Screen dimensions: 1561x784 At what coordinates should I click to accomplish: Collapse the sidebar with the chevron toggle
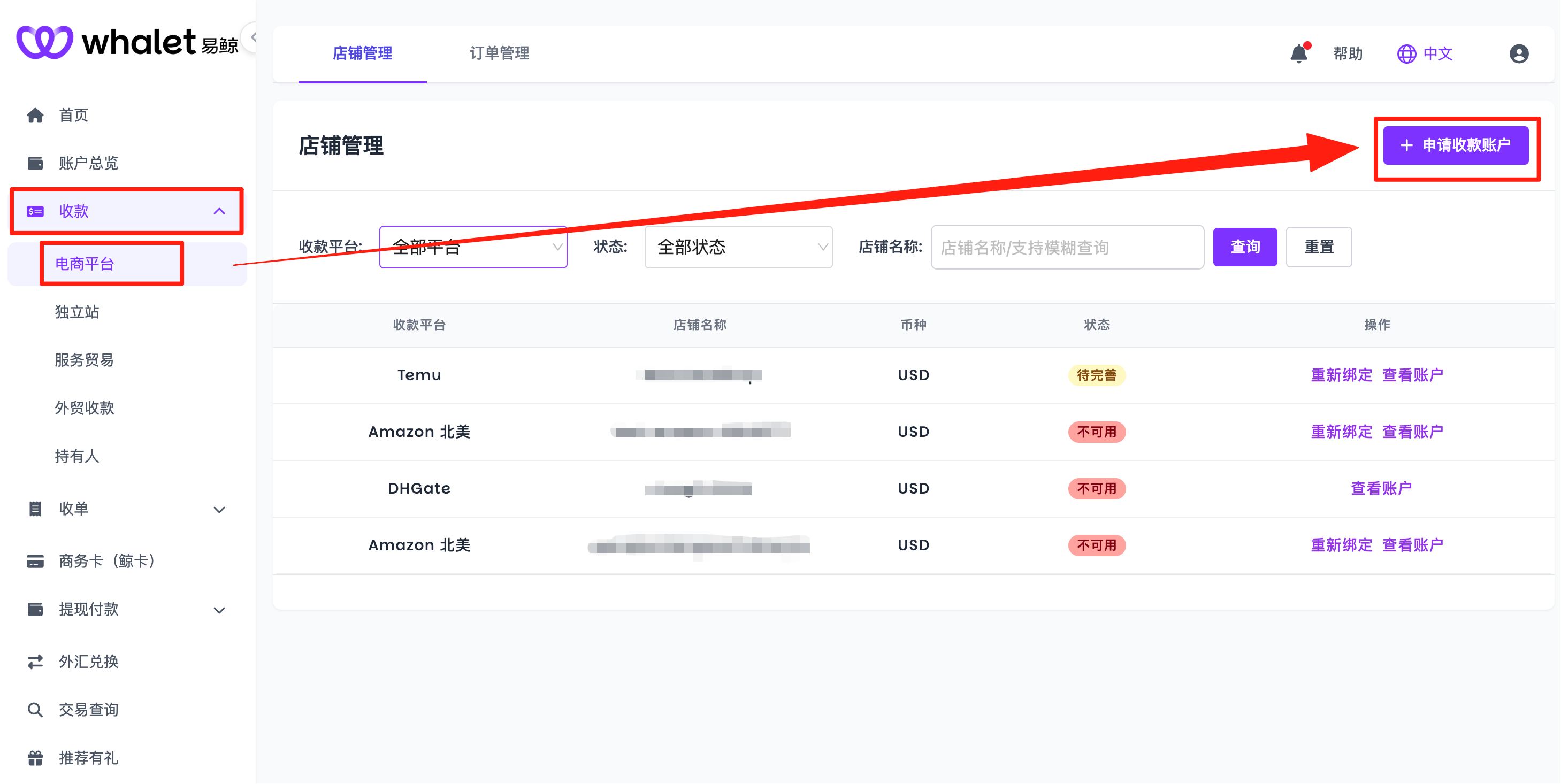pyautogui.click(x=253, y=37)
